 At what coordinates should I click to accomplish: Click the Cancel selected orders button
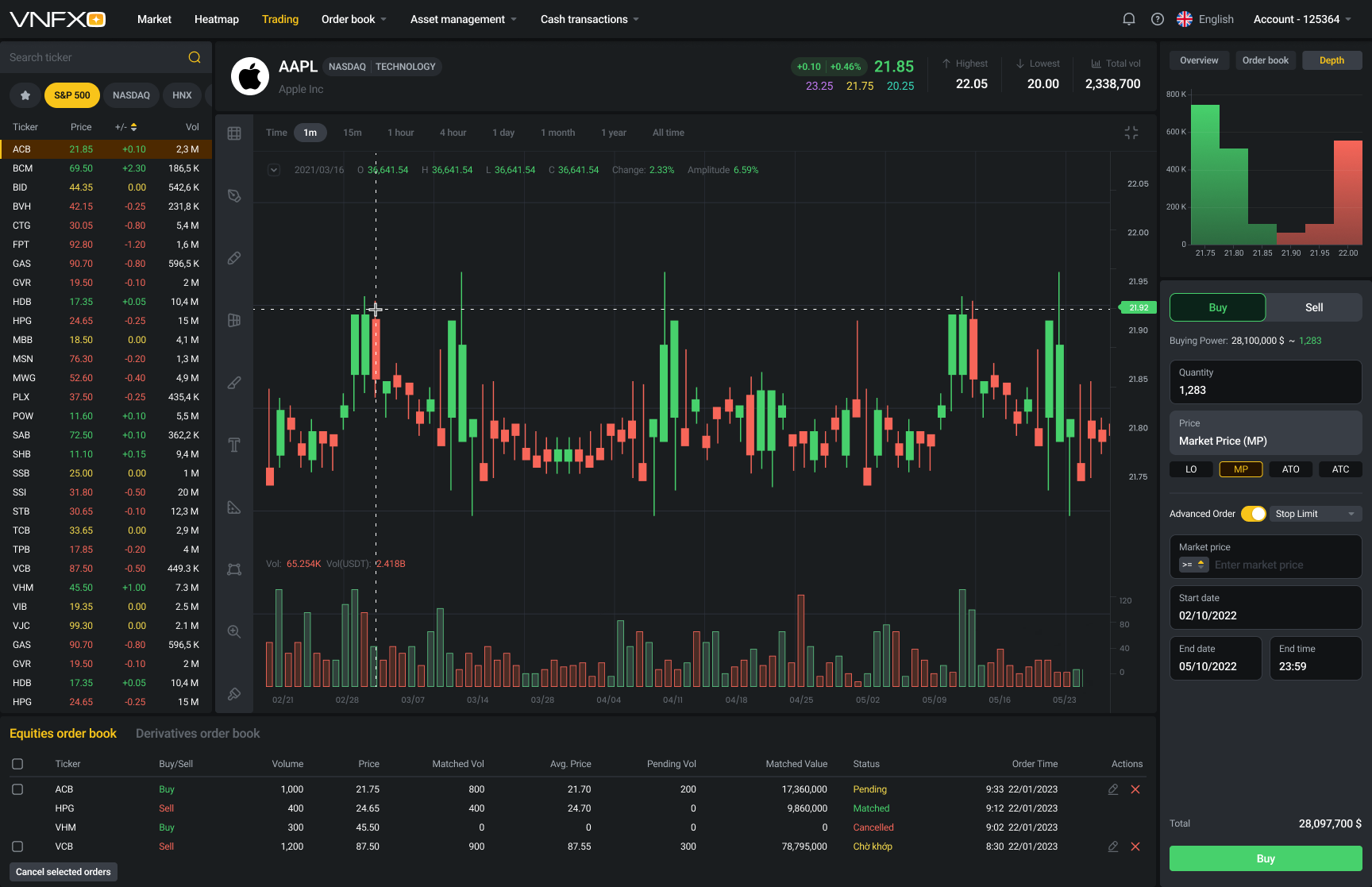coord(63,872)
